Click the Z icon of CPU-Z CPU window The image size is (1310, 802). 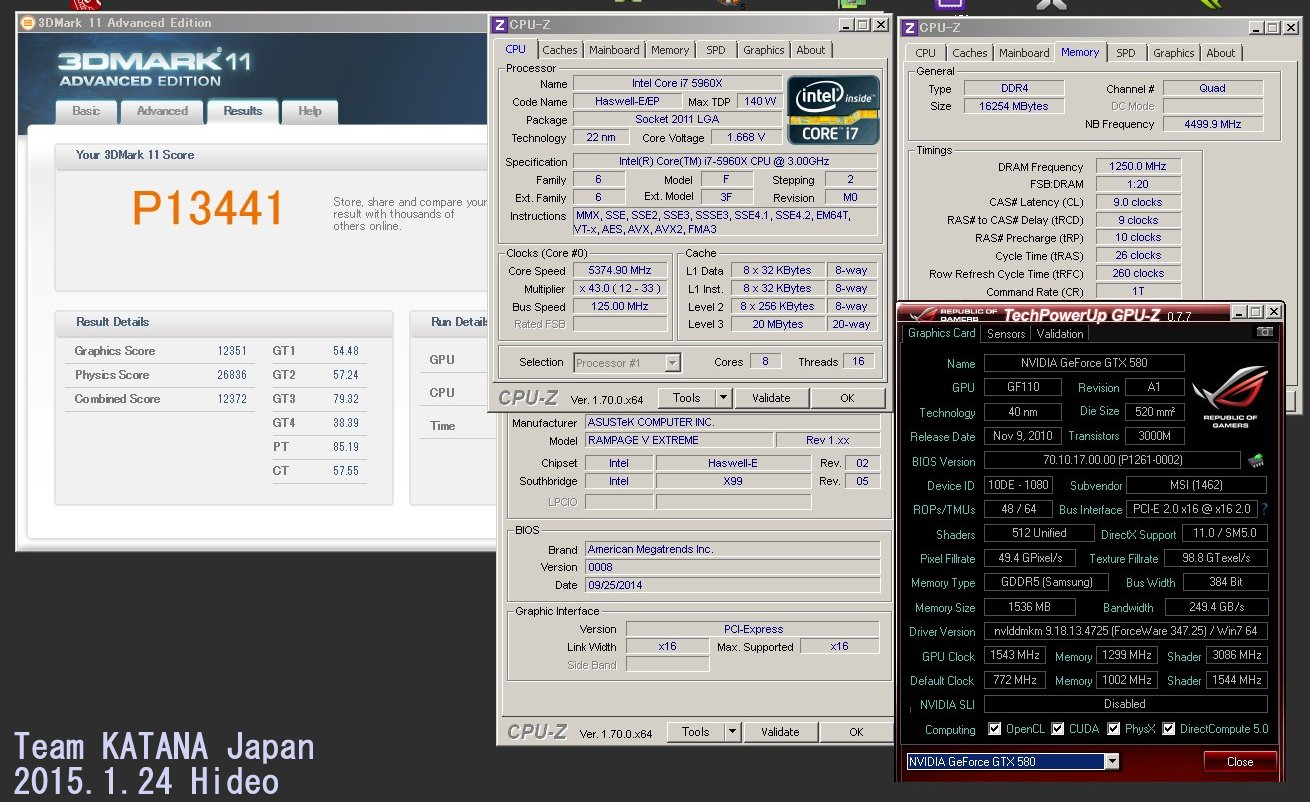(x=499, y=24)
